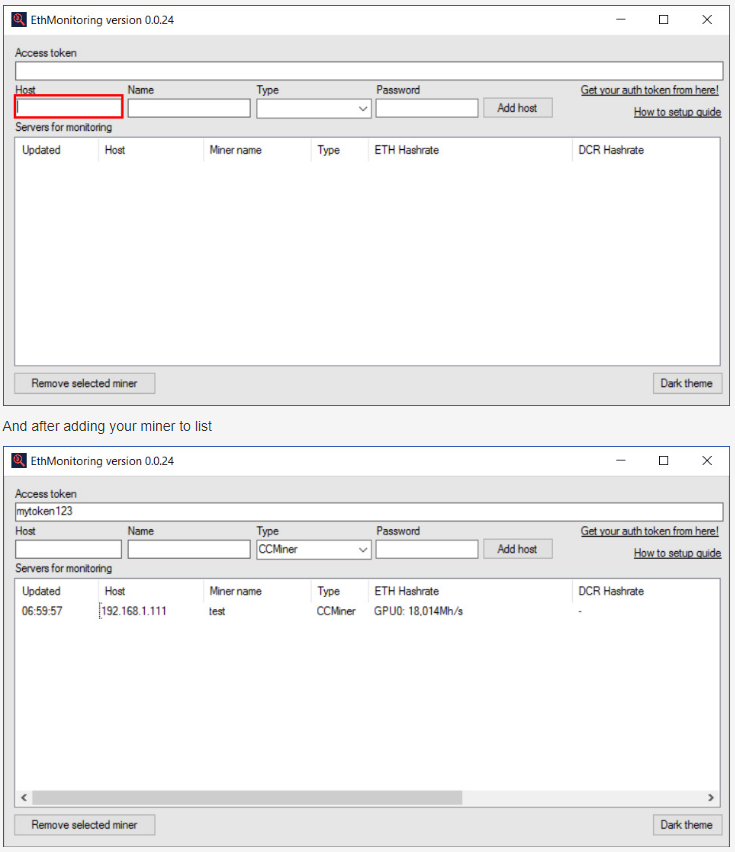The image size is (735, 852).
Task: Open the Type dropdown showing CCMiner
Action: click(314, 549)
